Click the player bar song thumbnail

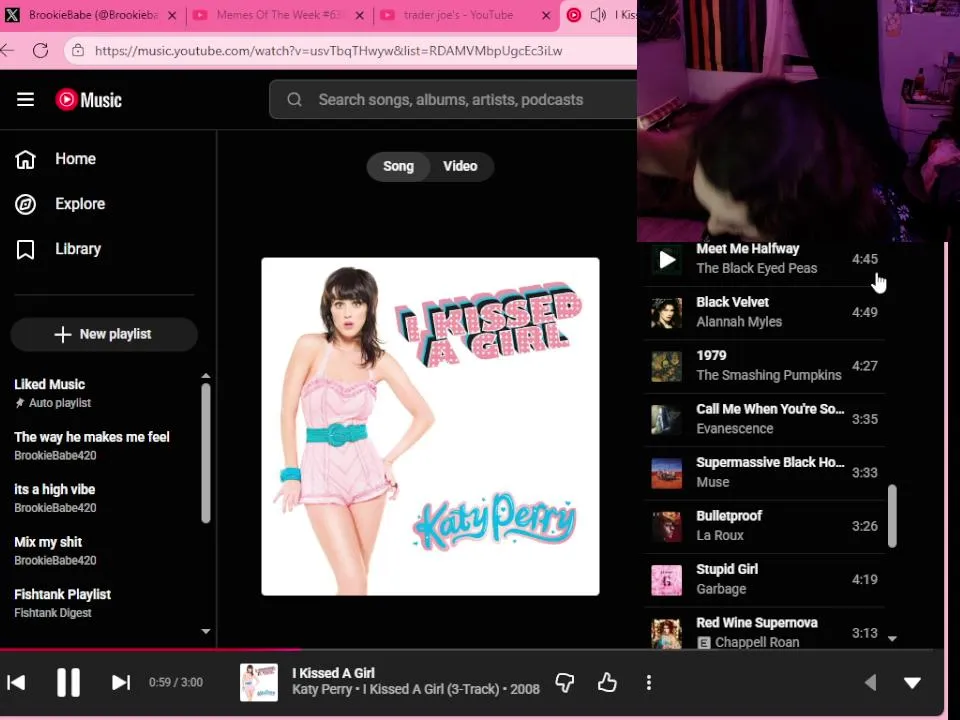pos(258,683)
